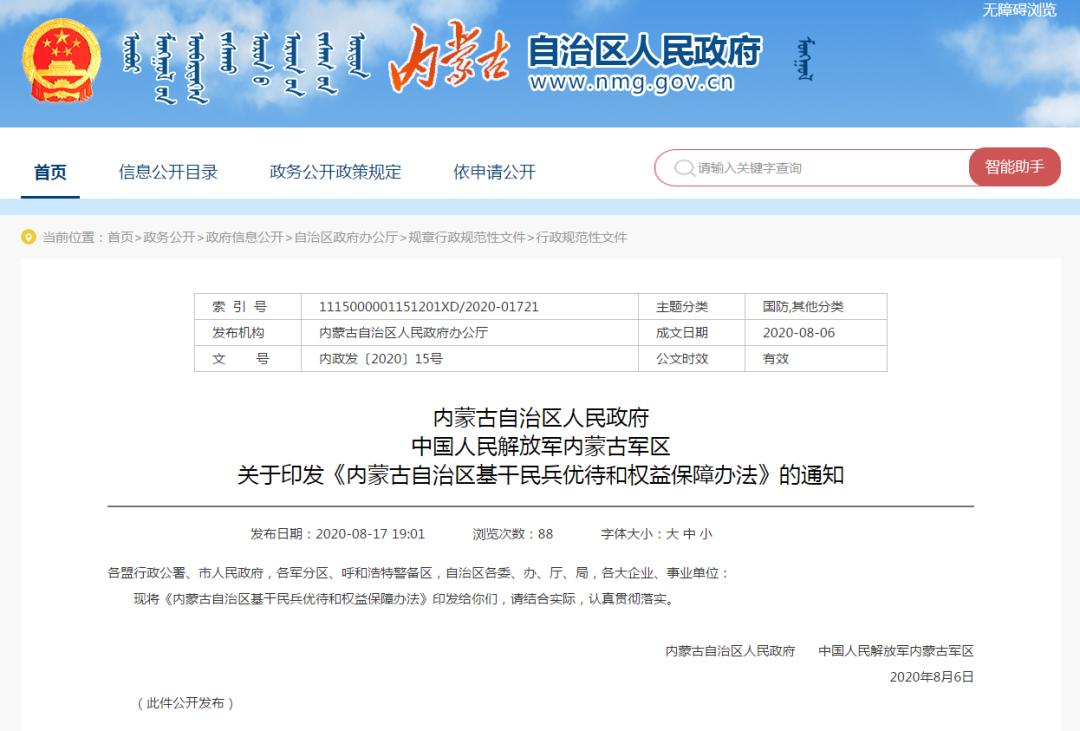
Task: Click the 智能助手 button
Action: tap(1014, 168)
